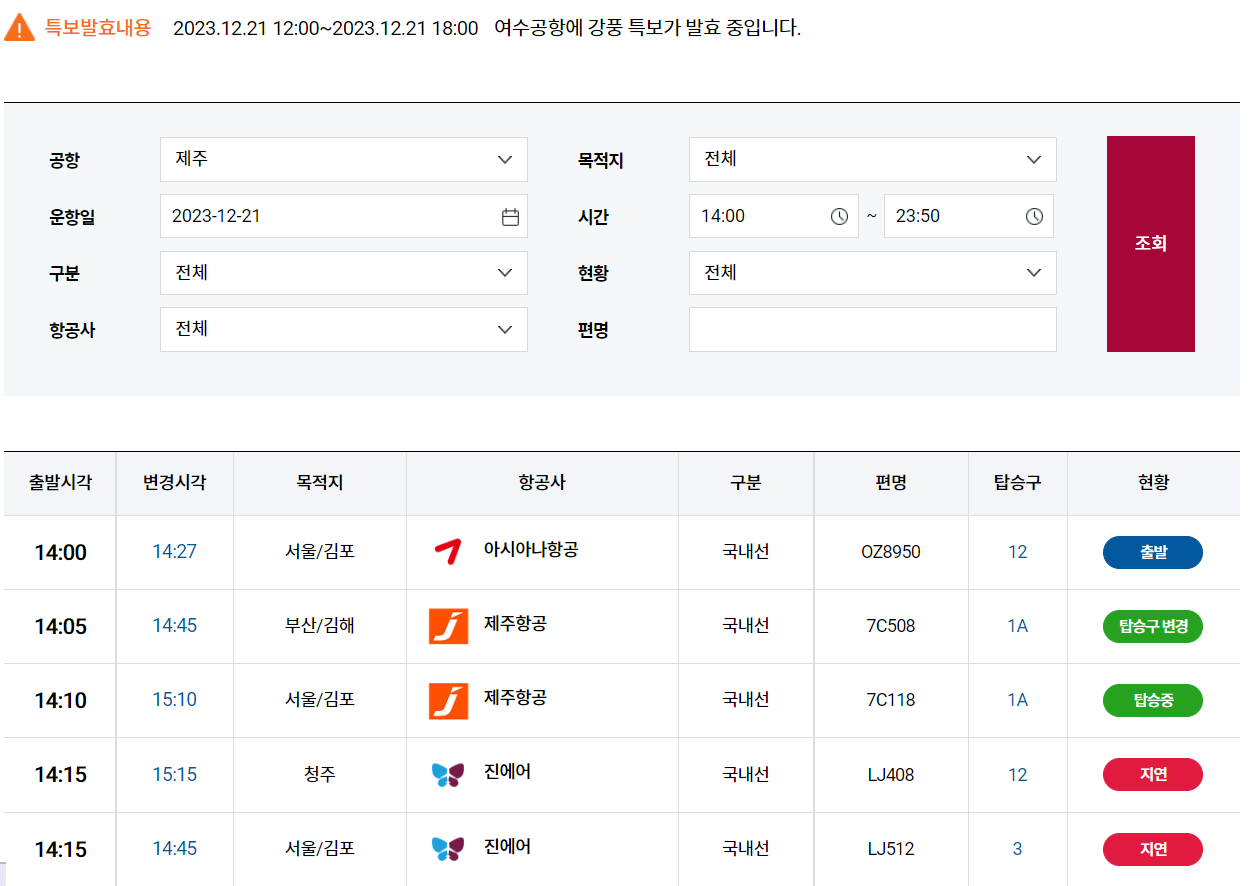Image resolution: width=1257 pixels, height=886 pixels.
Task: Click the start time field 14:00
Action: click(774, 216)
